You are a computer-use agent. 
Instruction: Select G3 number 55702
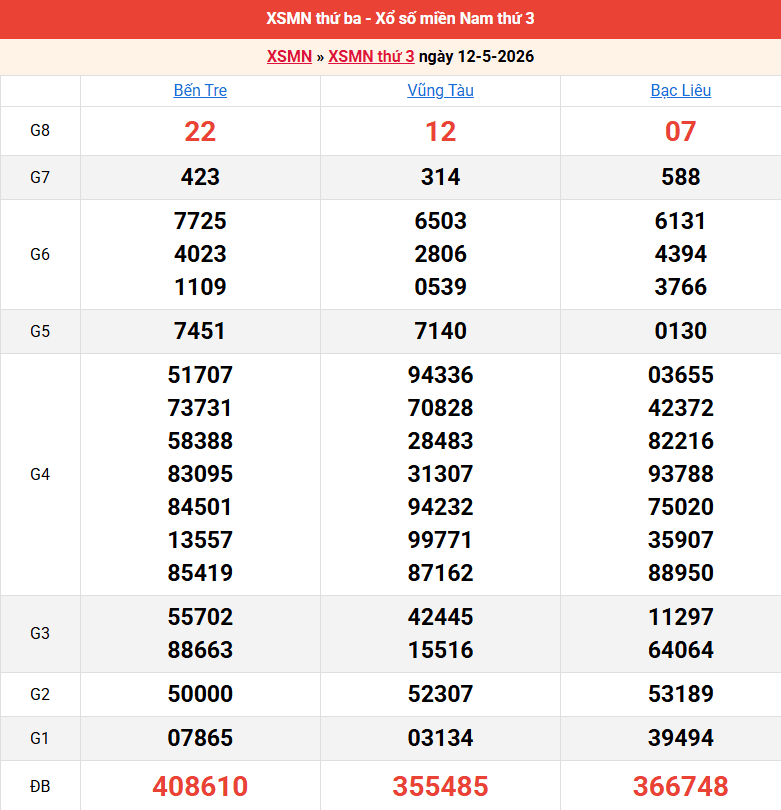(200, 617)
